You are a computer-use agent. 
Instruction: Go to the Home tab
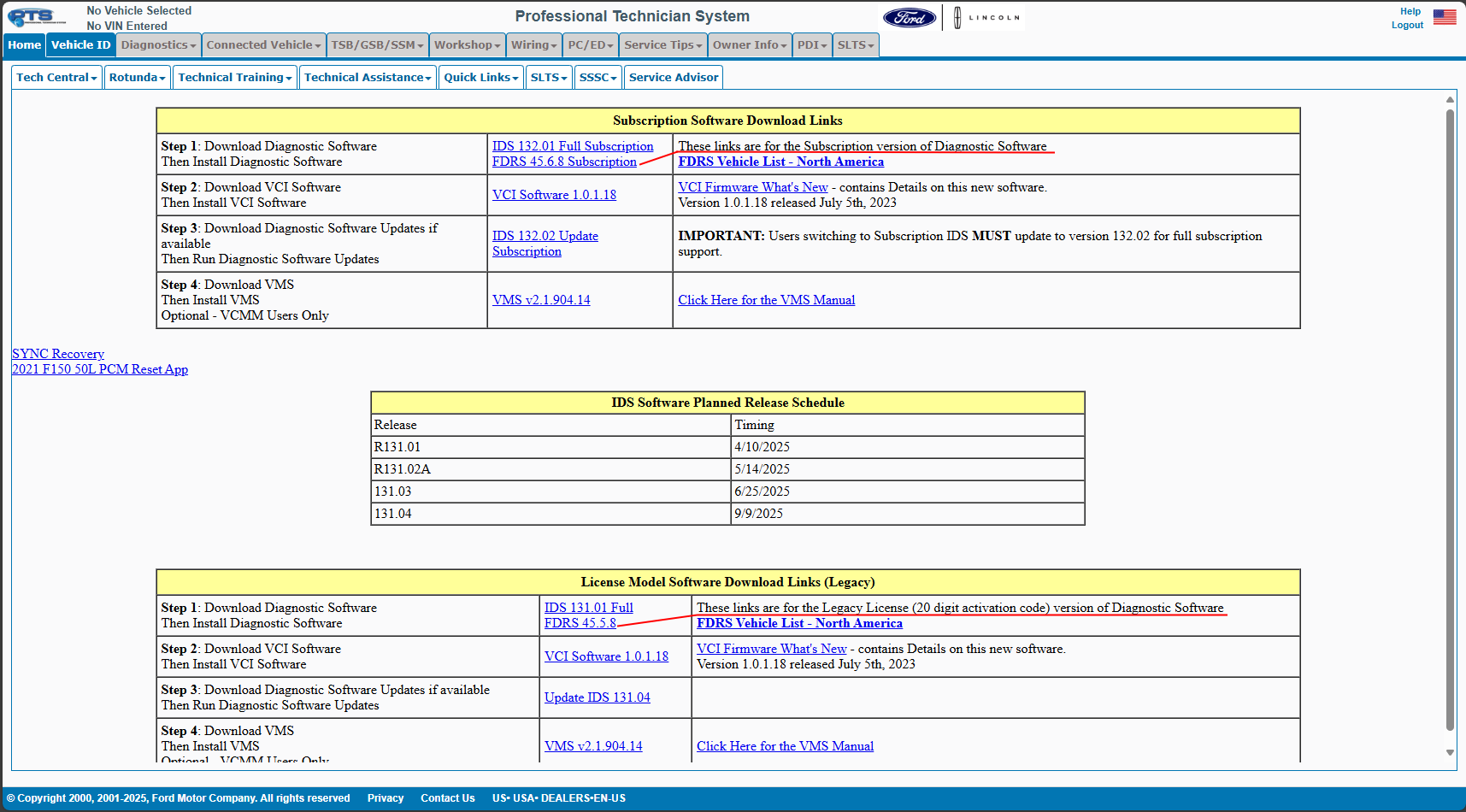25,45
